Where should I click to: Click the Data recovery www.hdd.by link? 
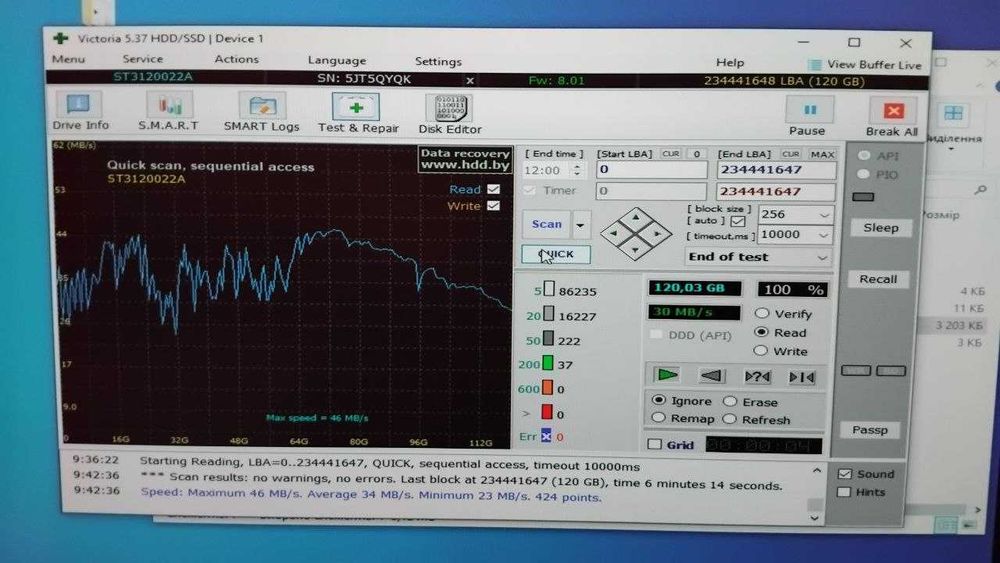tap(466, 159)
